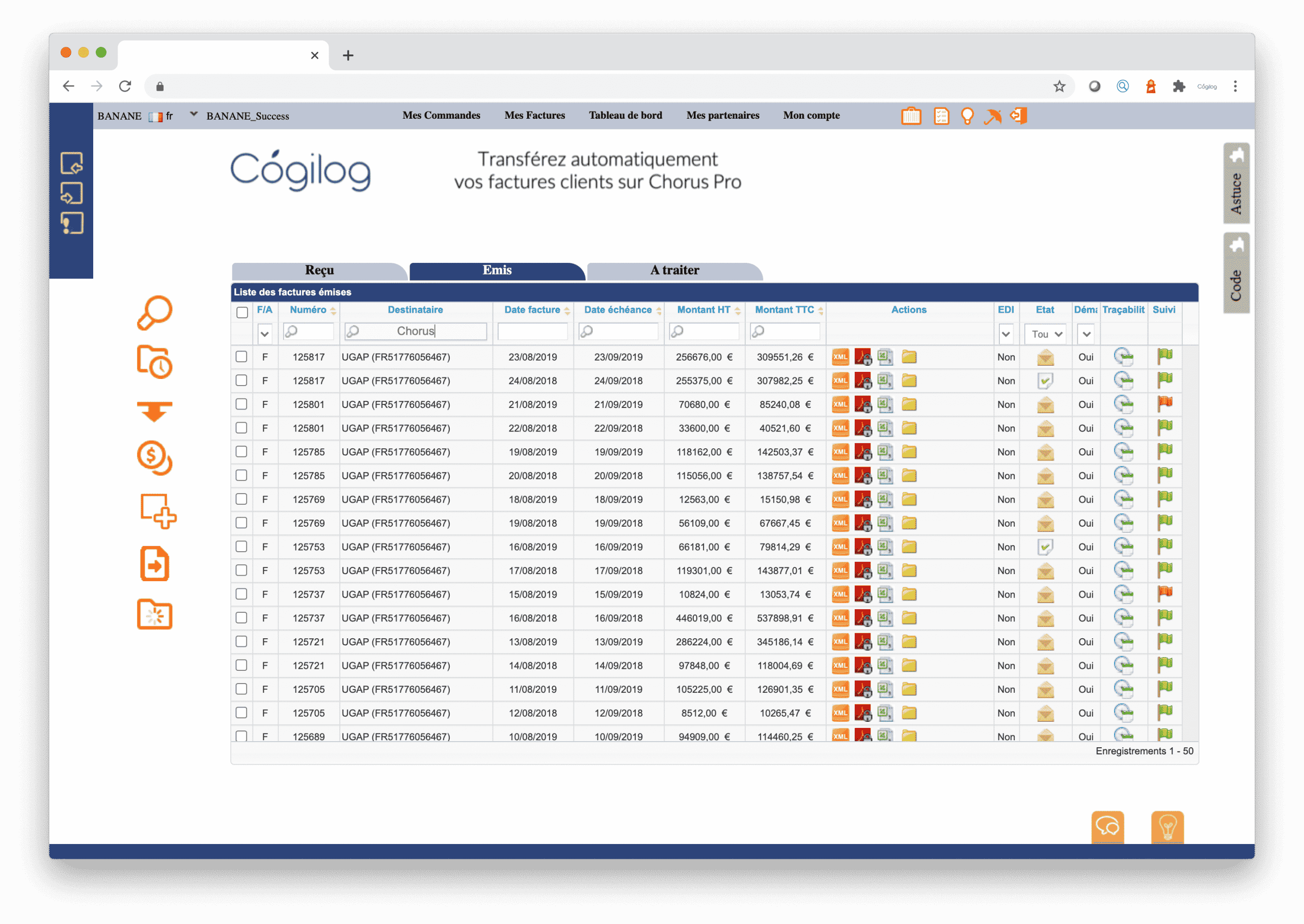Screen dimensions: 1304x924
Task: Open the F/A filter dropdown
Action: (x=264, y=334)
